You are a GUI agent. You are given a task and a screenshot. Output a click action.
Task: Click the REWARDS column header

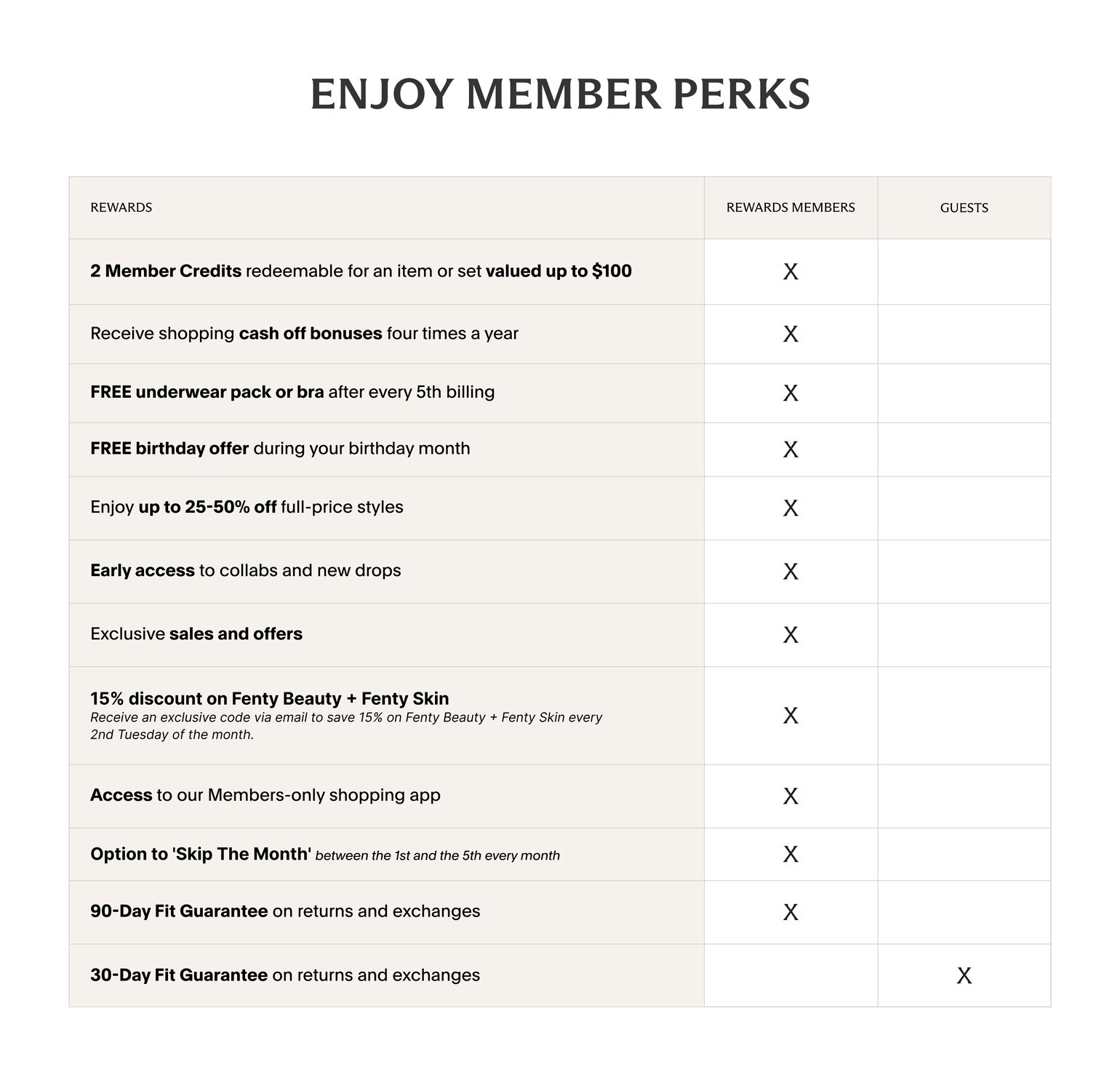tap(121, 207)
